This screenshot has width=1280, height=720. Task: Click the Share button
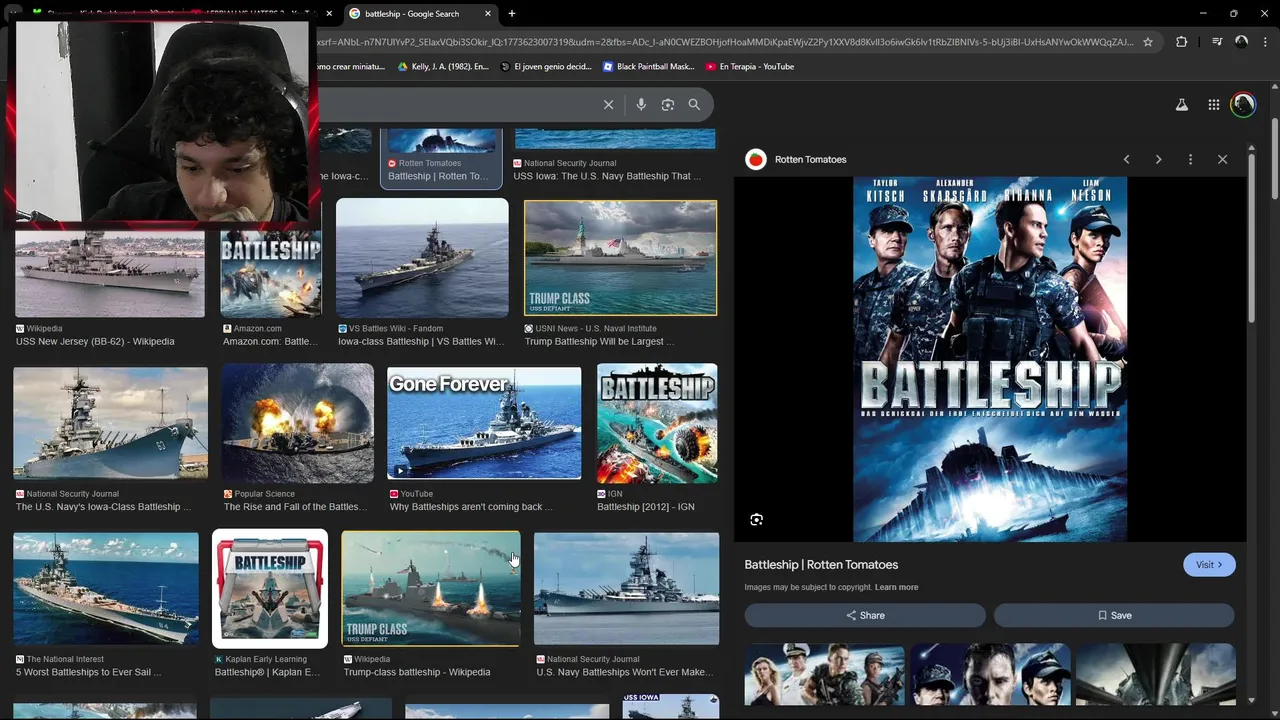click(x=865, y=615)
